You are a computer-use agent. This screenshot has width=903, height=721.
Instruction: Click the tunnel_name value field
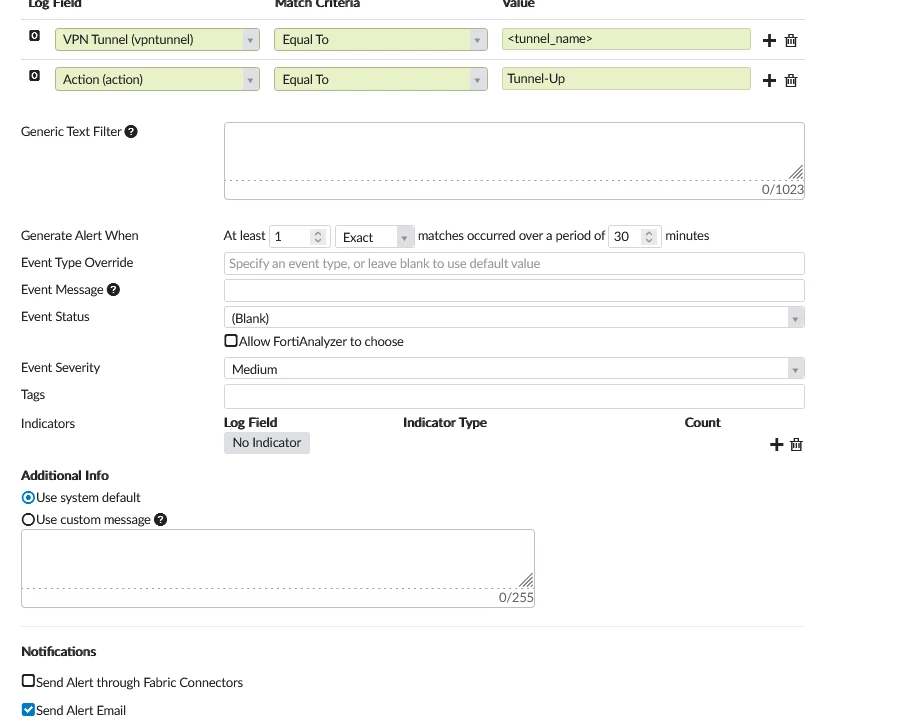pos(626,39)
